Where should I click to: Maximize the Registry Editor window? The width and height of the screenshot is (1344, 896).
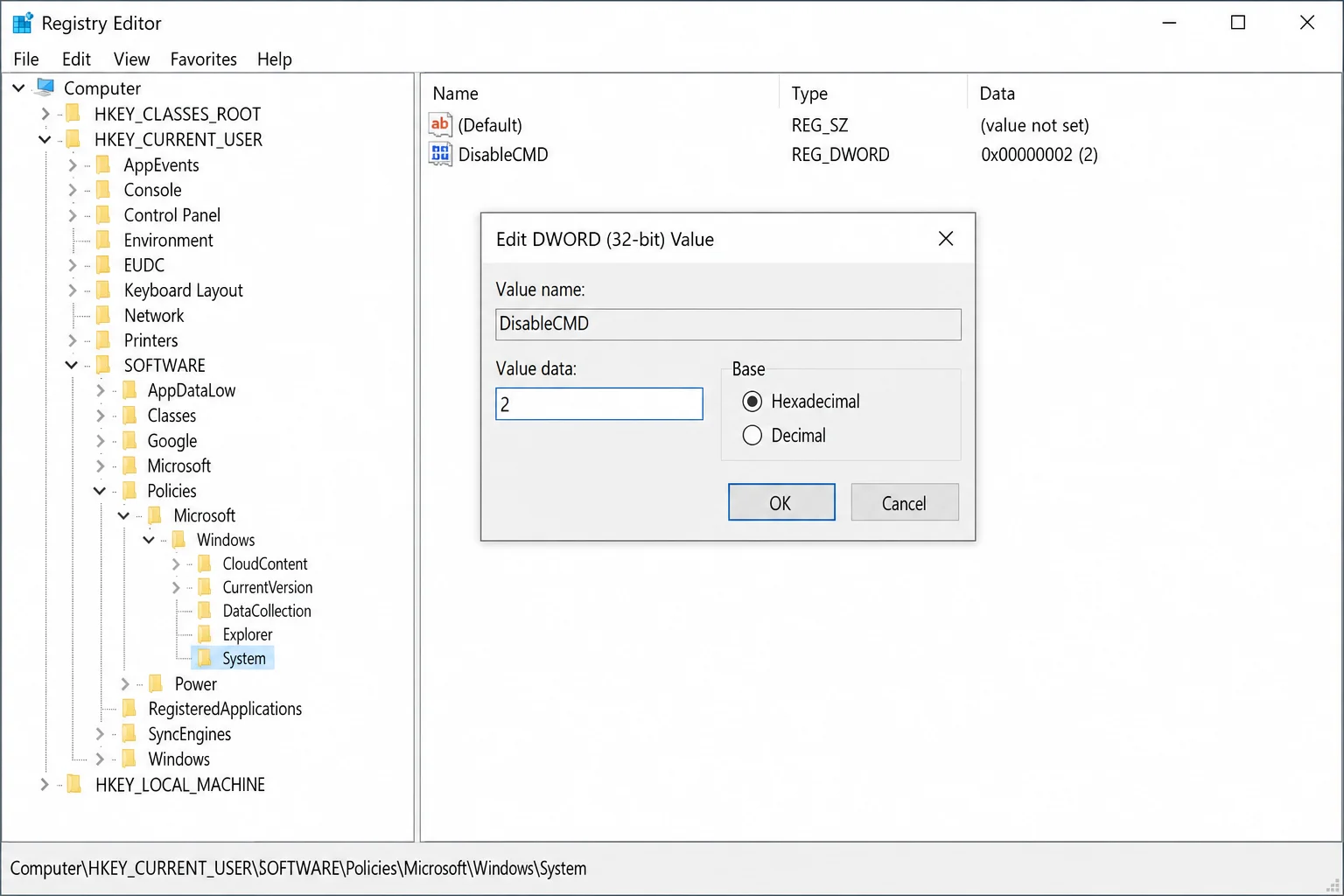click(1238, 23)
